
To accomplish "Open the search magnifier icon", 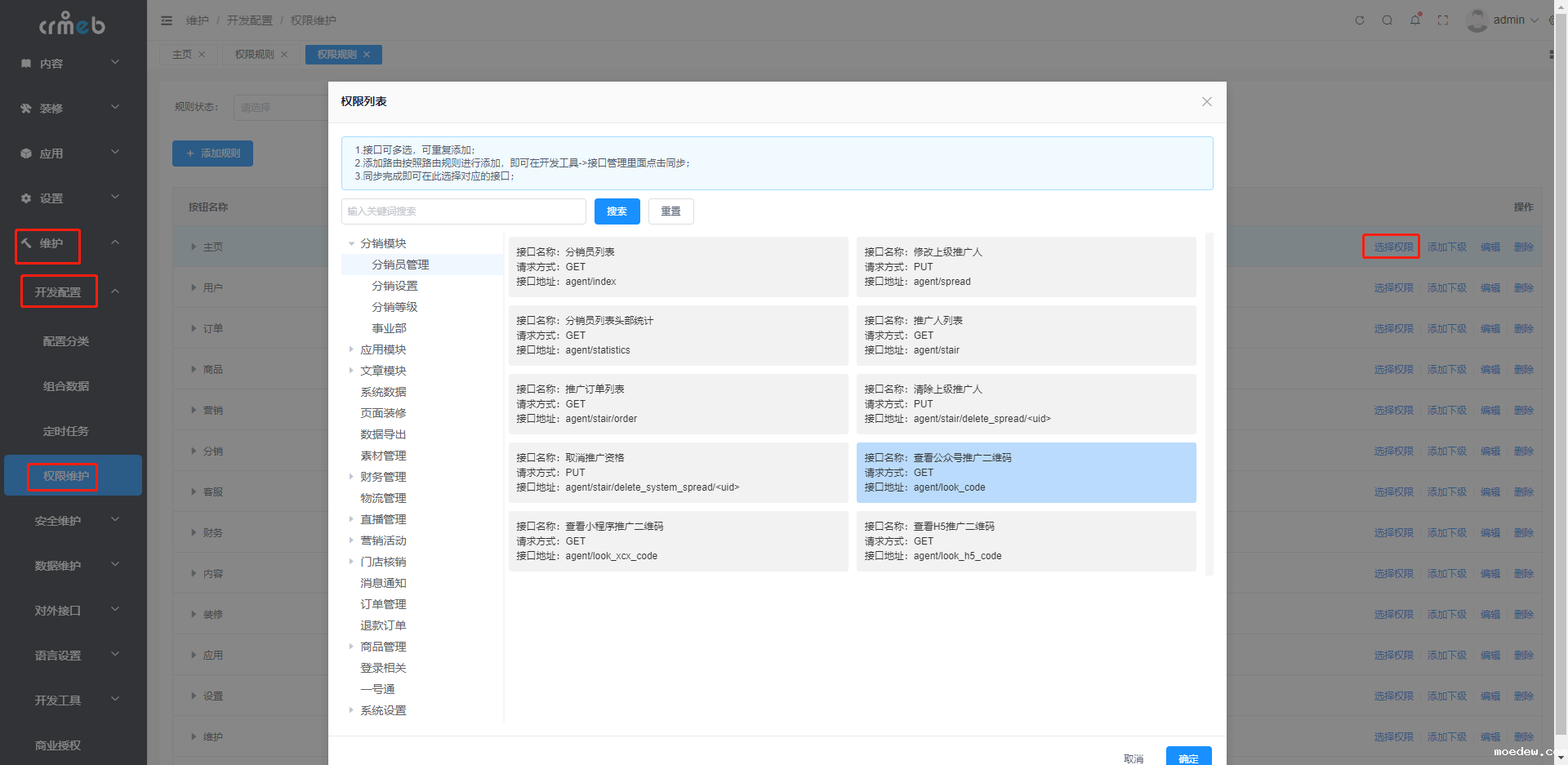I will pyautogui.click(x=1388, y=20).
